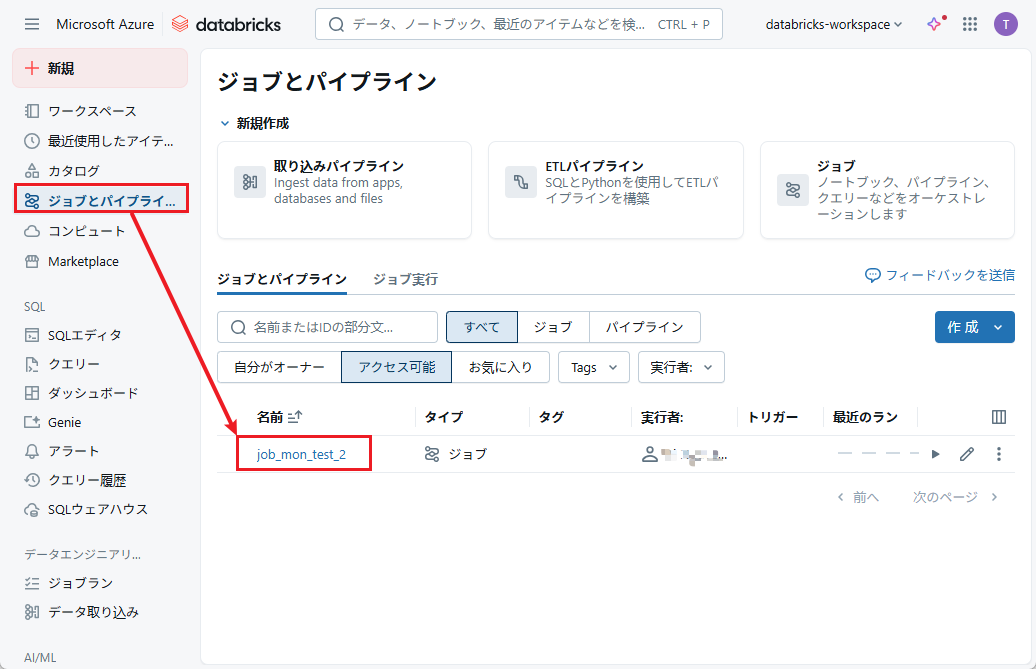The width and height of the screenshot is (1036, 669).
Task: Switch to the ジョブ実行 tab
Action: [x=405, y=279]
